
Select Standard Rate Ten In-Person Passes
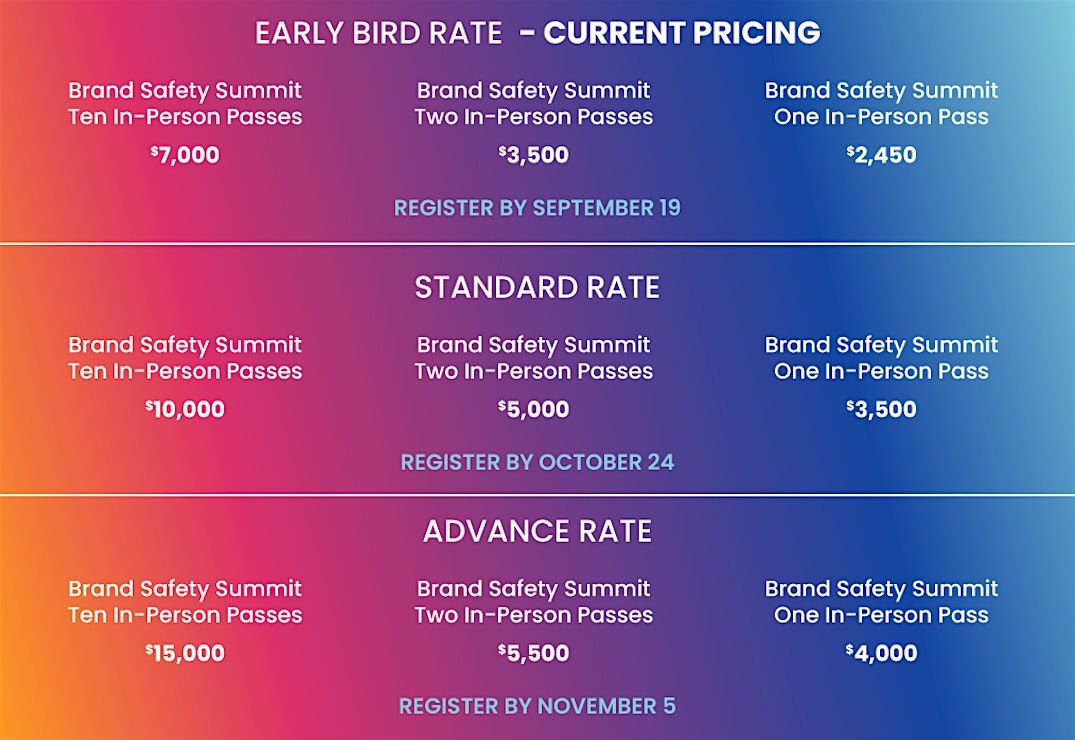point(185,358)
